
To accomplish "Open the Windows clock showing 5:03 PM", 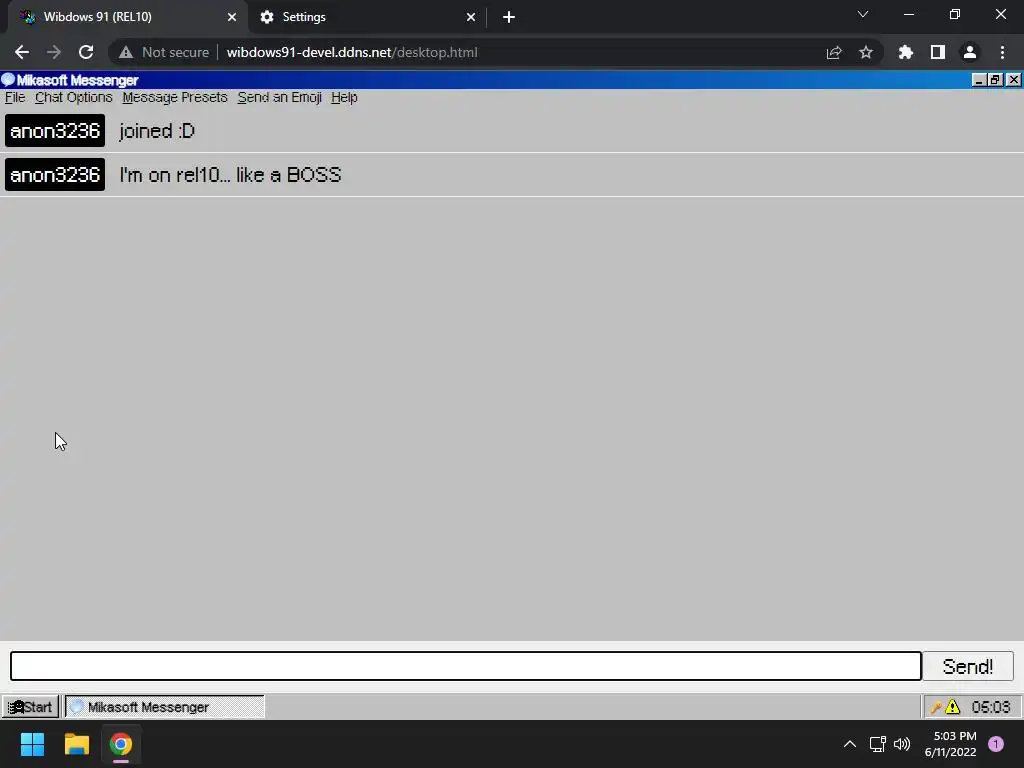I will tap(951, 744).
